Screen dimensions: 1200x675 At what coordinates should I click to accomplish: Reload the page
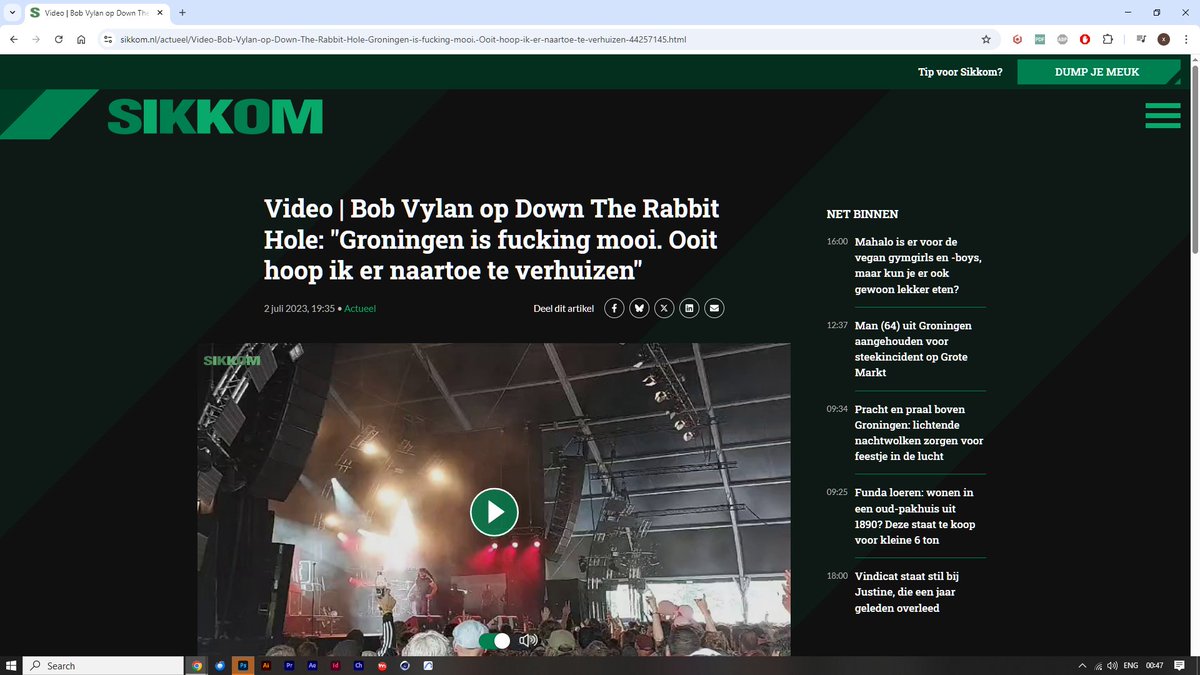coord(59,40)
